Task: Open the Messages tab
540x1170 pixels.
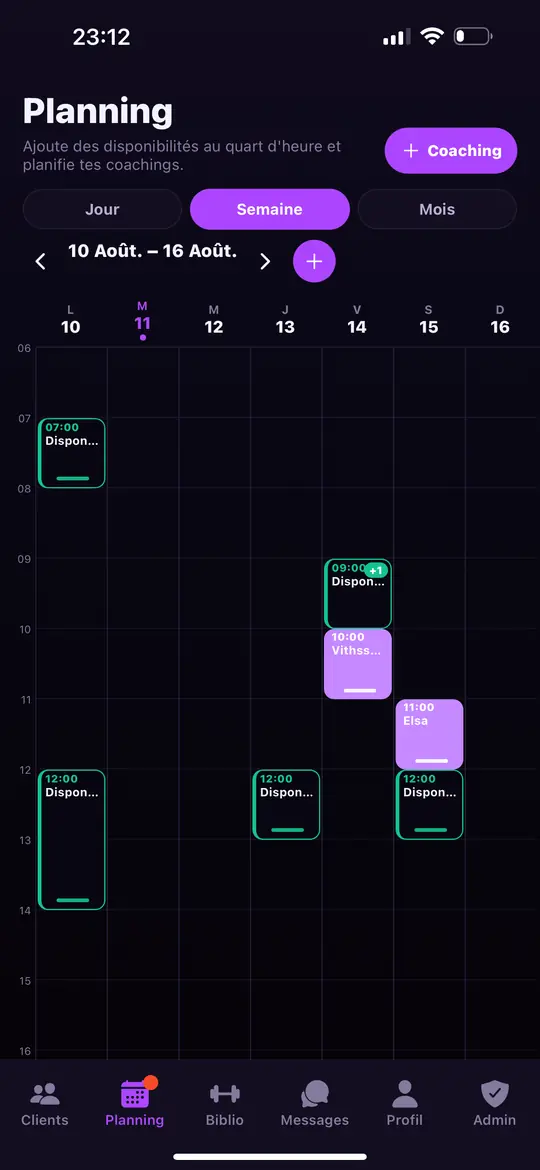Action: coord(315,1104)
